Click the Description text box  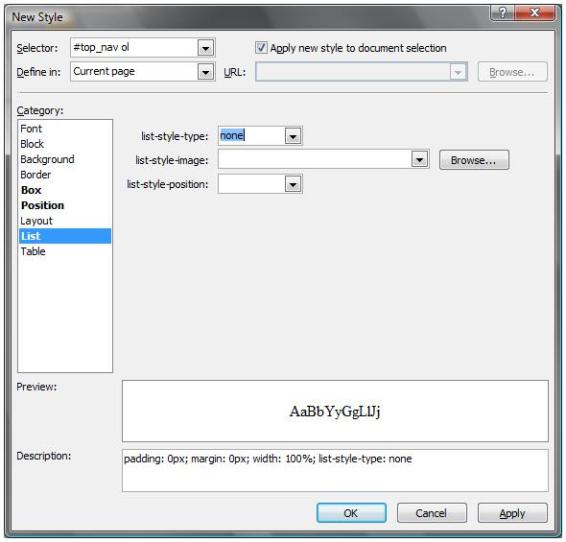pyautogui.click(x=335, y=471)
